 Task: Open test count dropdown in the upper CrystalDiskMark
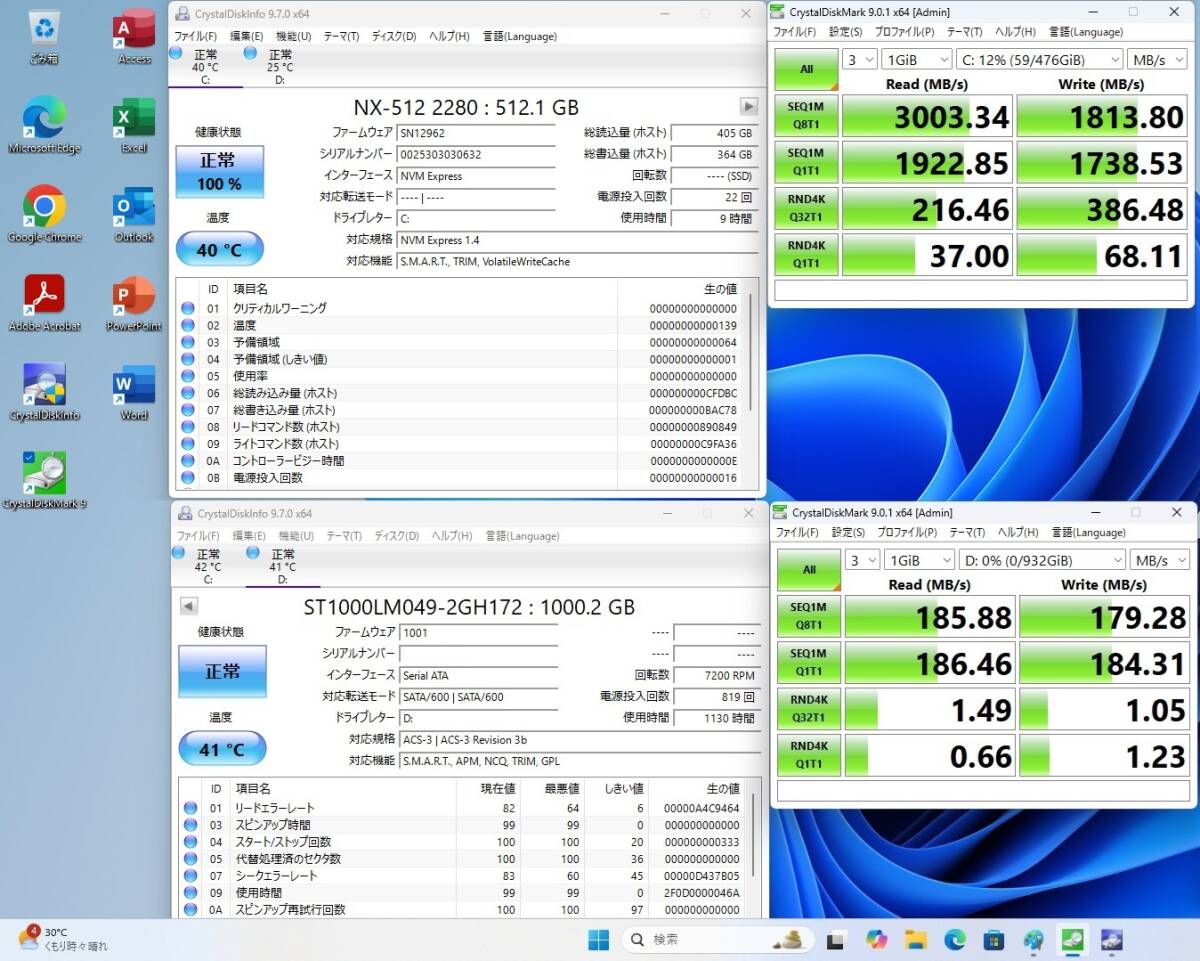pyautogui.click(x=859, y=59)
